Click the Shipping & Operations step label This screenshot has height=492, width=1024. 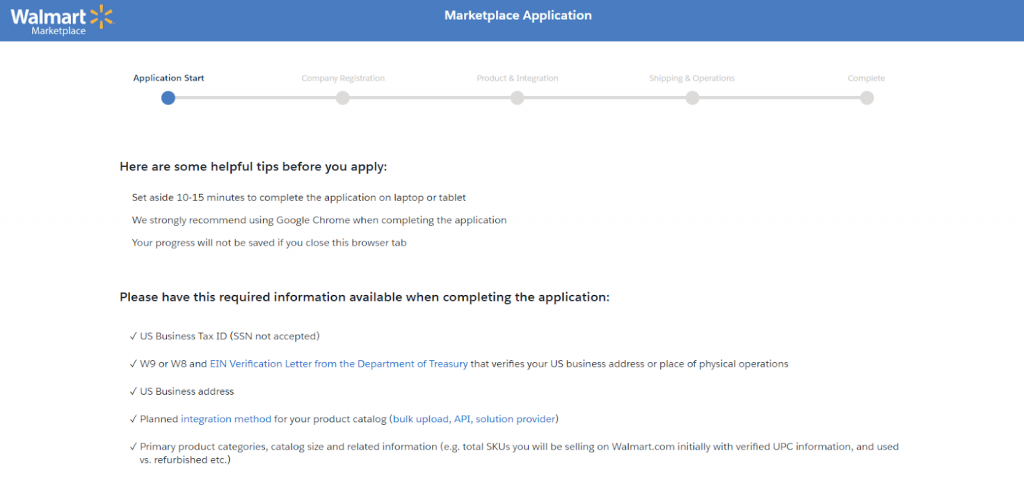coord(692,78)
